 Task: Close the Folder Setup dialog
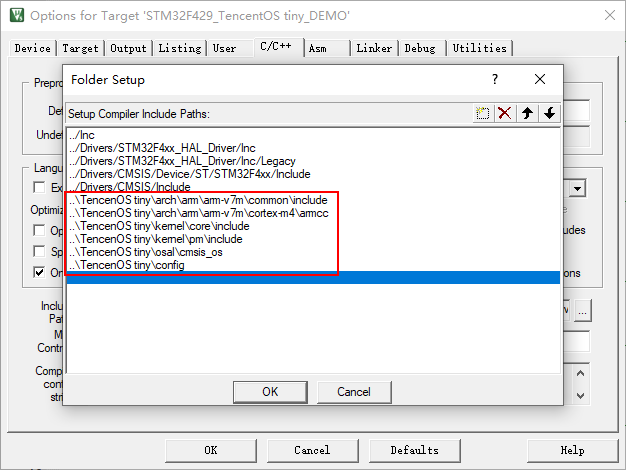pyautogui.click(x=540, y=79)
